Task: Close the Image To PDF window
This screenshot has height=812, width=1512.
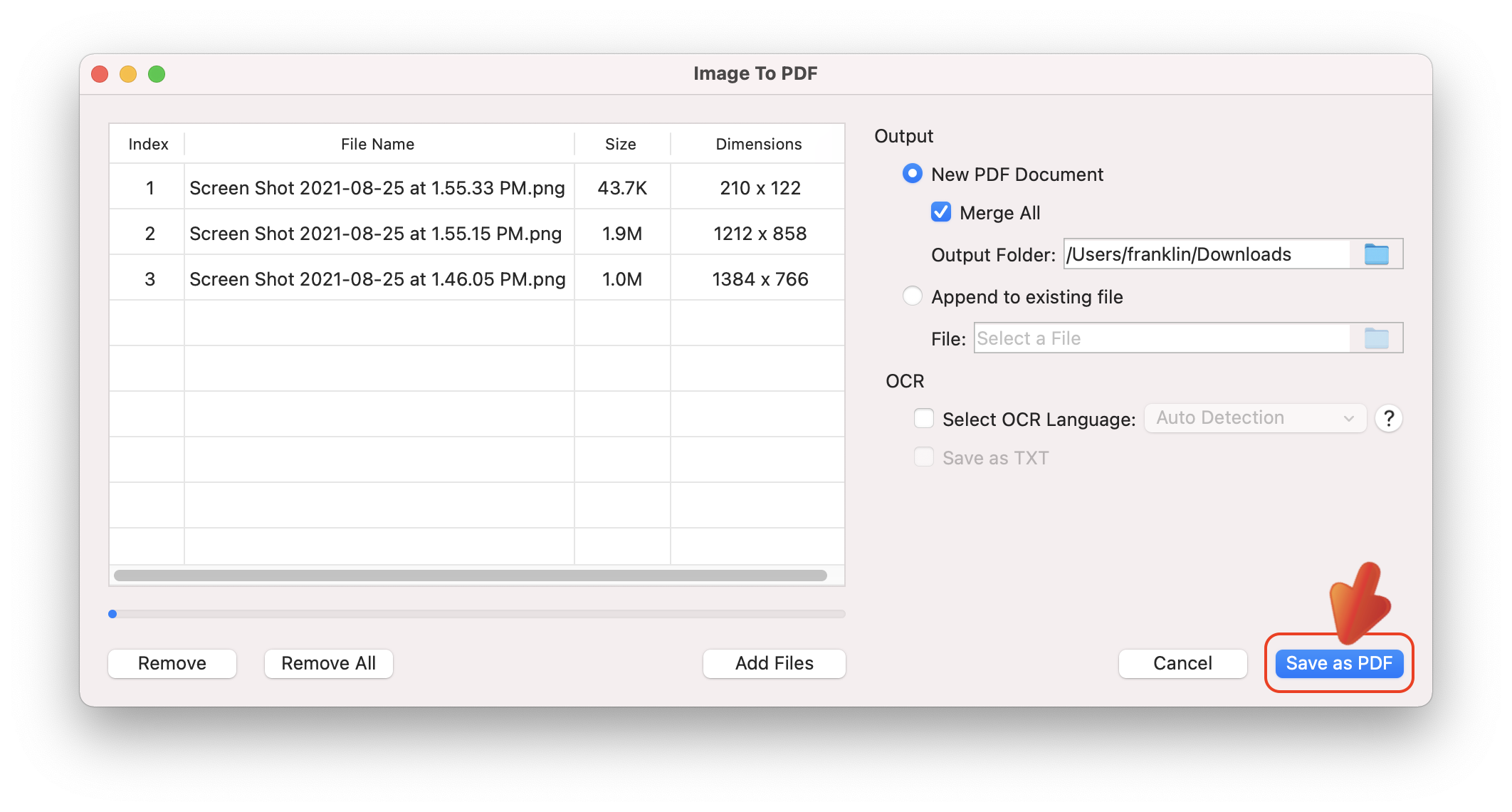Action: [100, 74]
